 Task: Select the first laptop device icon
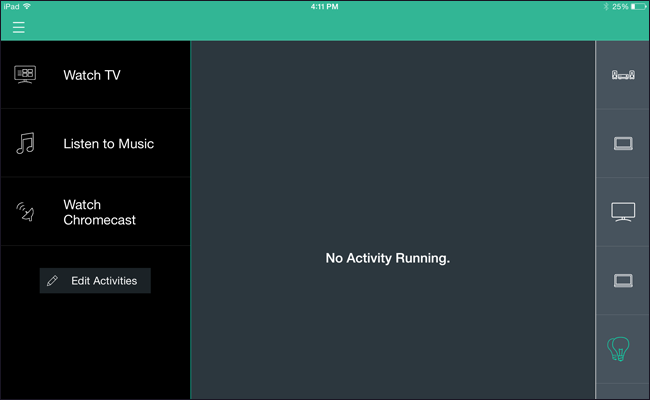click(x=623, y=143)
